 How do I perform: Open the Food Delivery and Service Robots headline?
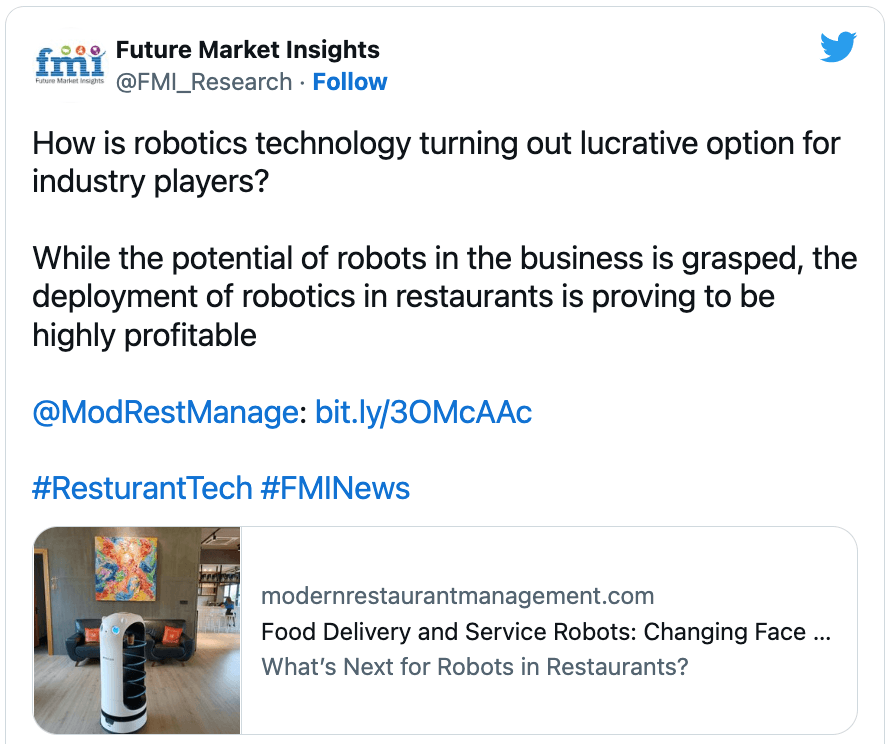(546, 632)
